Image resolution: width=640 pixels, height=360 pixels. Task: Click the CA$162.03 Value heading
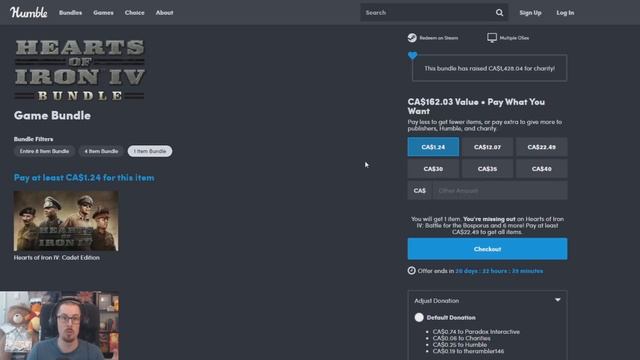476,107
